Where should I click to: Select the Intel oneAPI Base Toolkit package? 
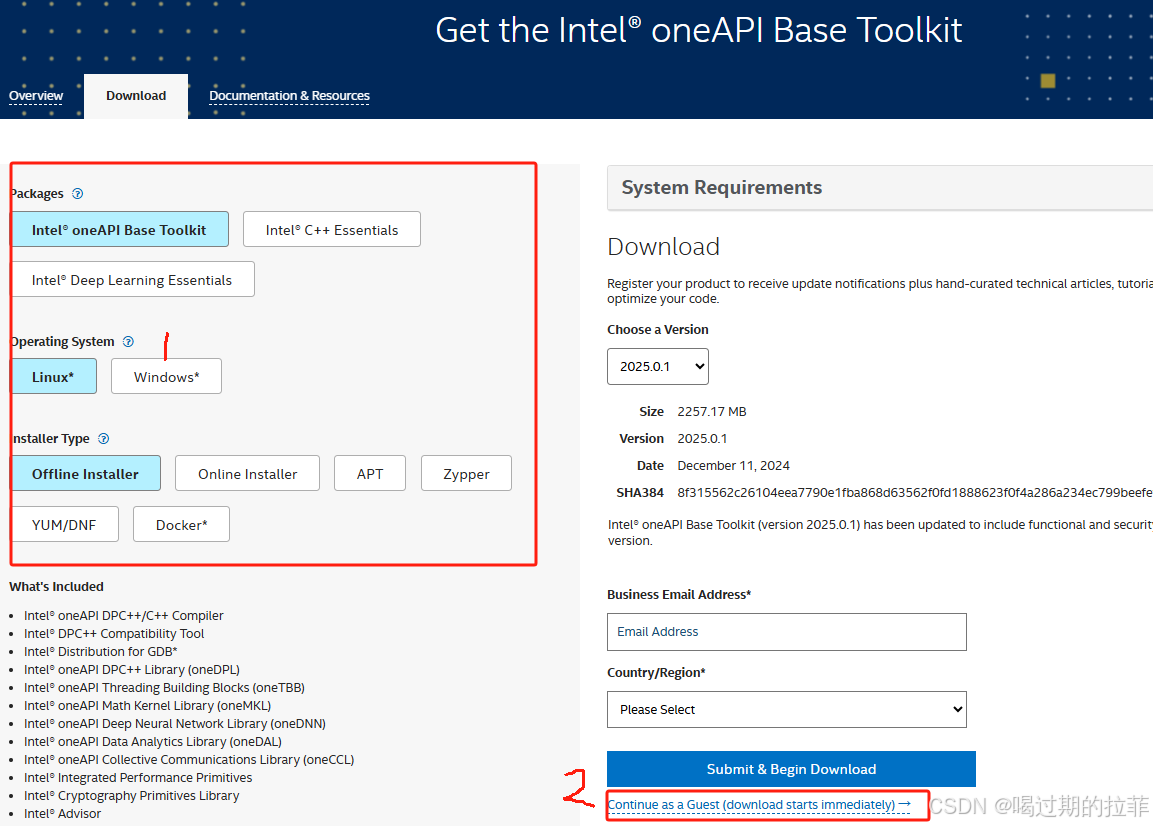tap(119, 229)
